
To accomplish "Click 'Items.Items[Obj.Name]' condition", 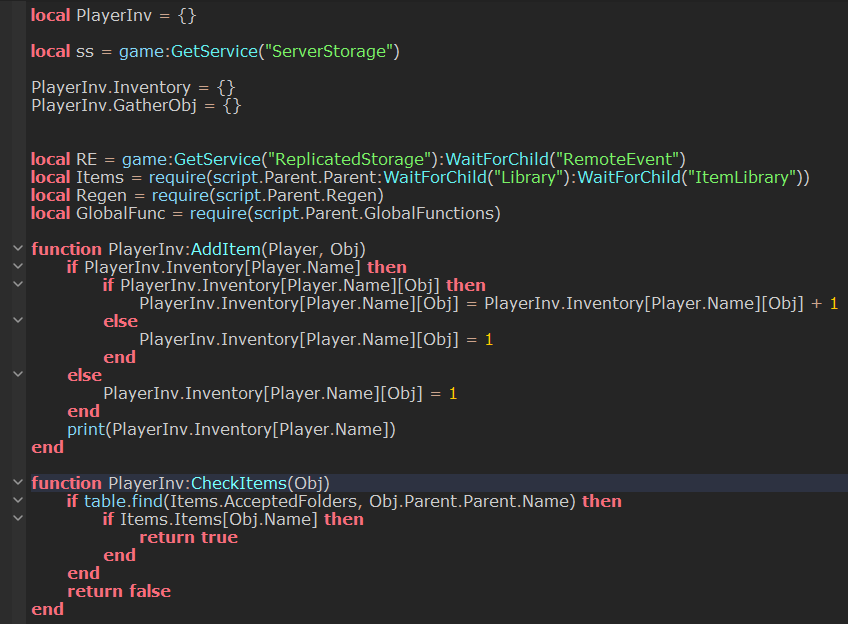I will [219, 519].
